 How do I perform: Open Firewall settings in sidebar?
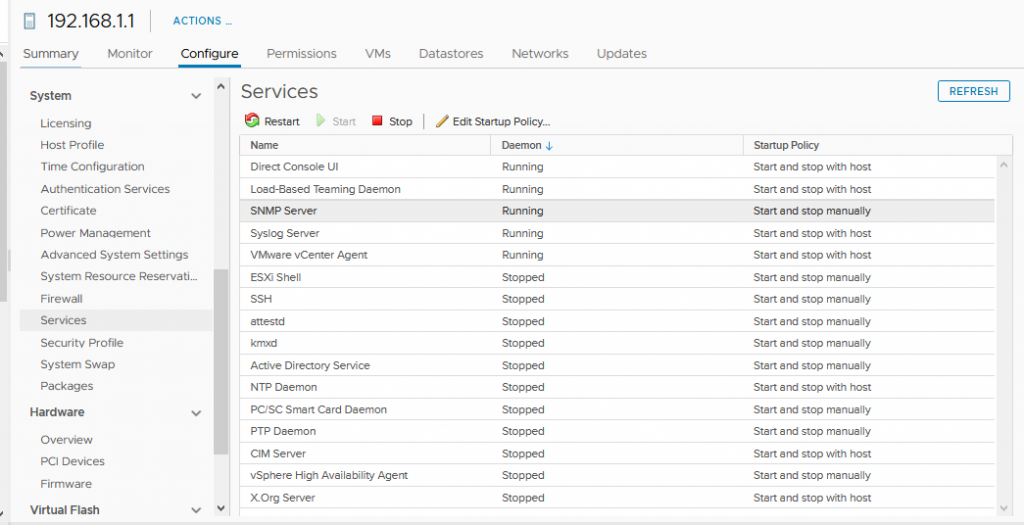point(61,299)
